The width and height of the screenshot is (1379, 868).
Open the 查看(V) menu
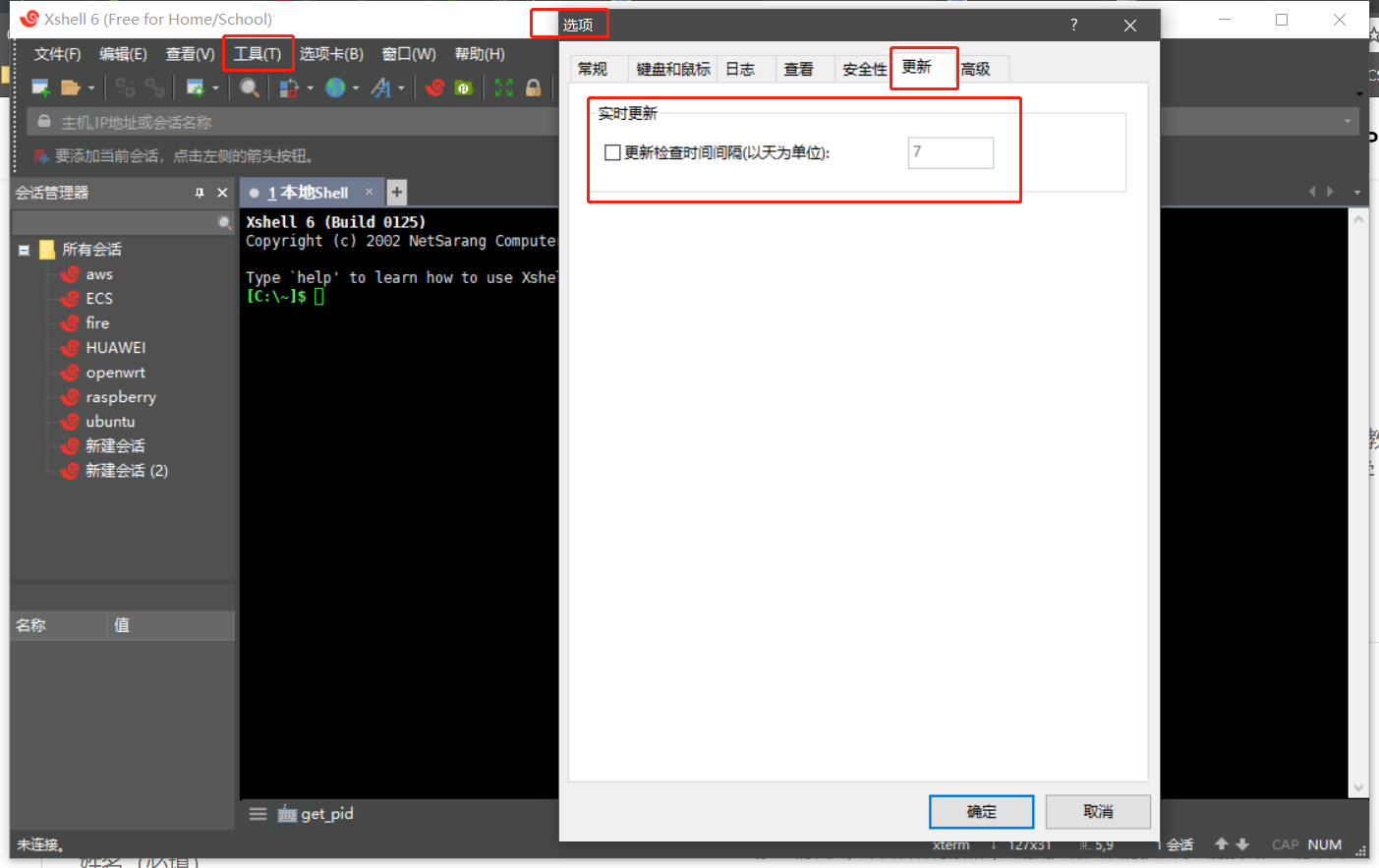[190, 54]
